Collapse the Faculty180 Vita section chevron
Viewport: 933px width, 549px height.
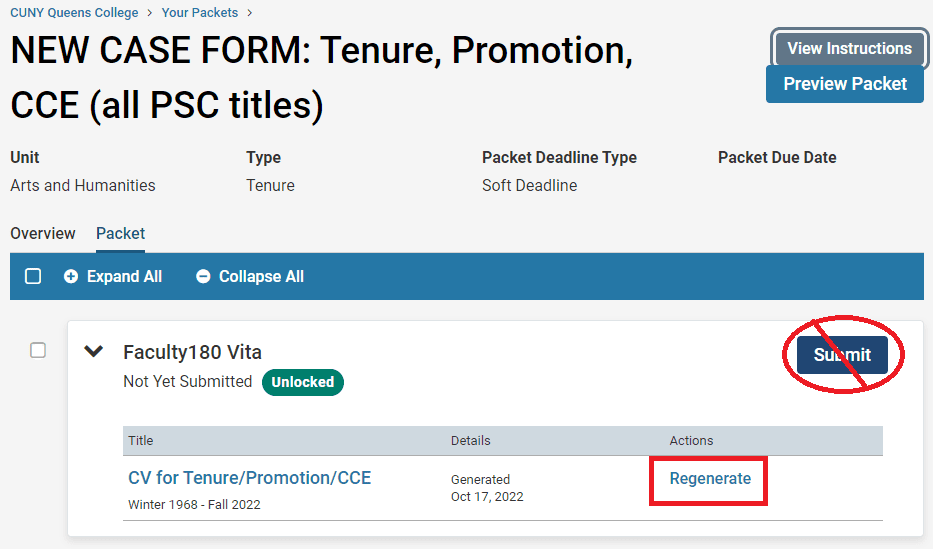coord(94,351)
